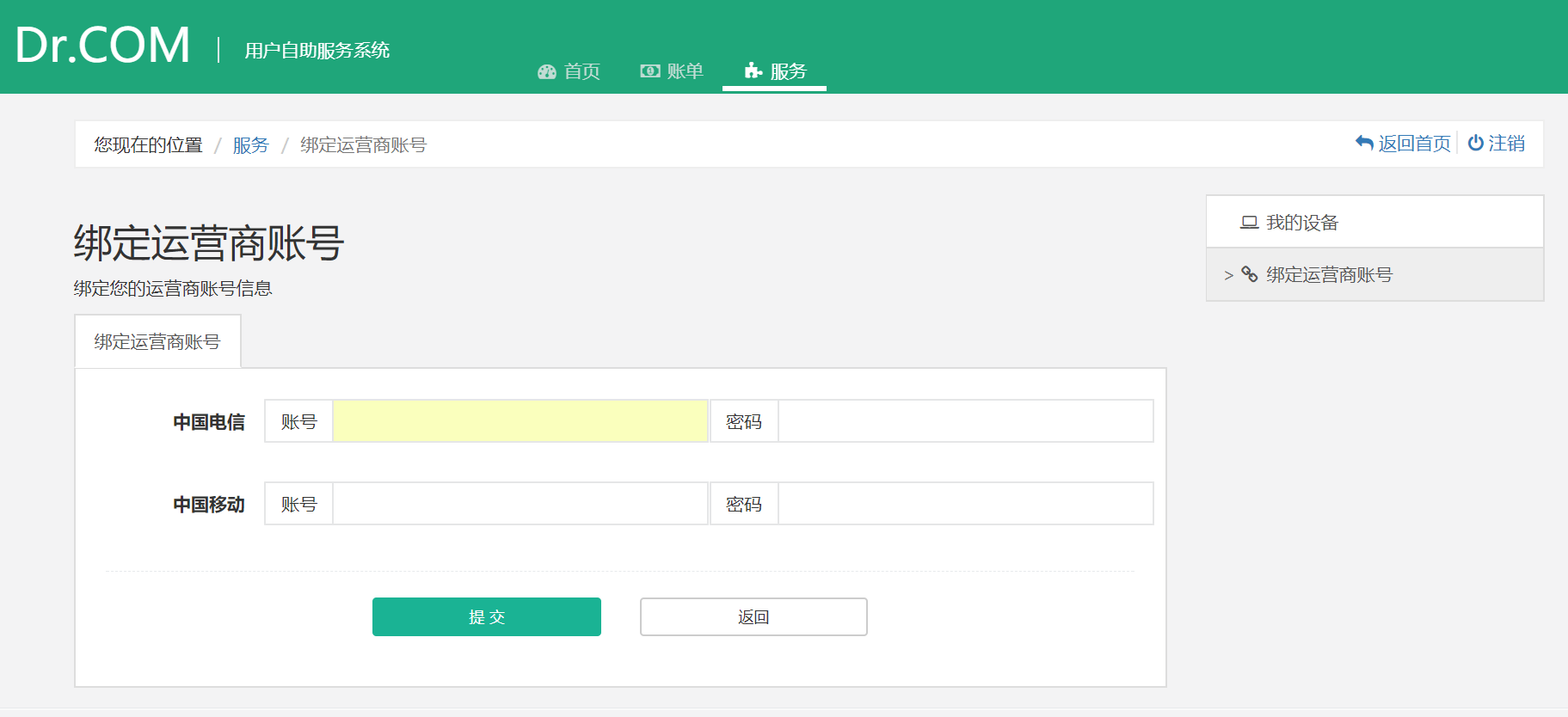
Task: Click the power icon beside 注销
Action: click(x=1475, y=144)
